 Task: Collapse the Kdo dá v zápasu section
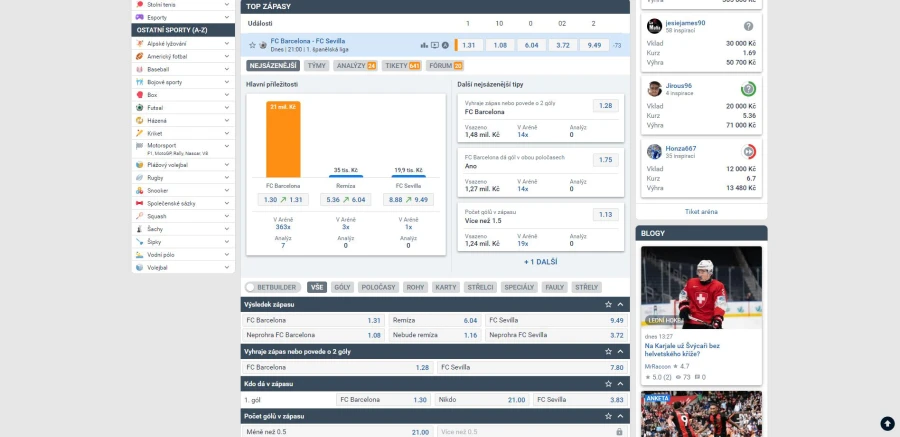[620, 384]
